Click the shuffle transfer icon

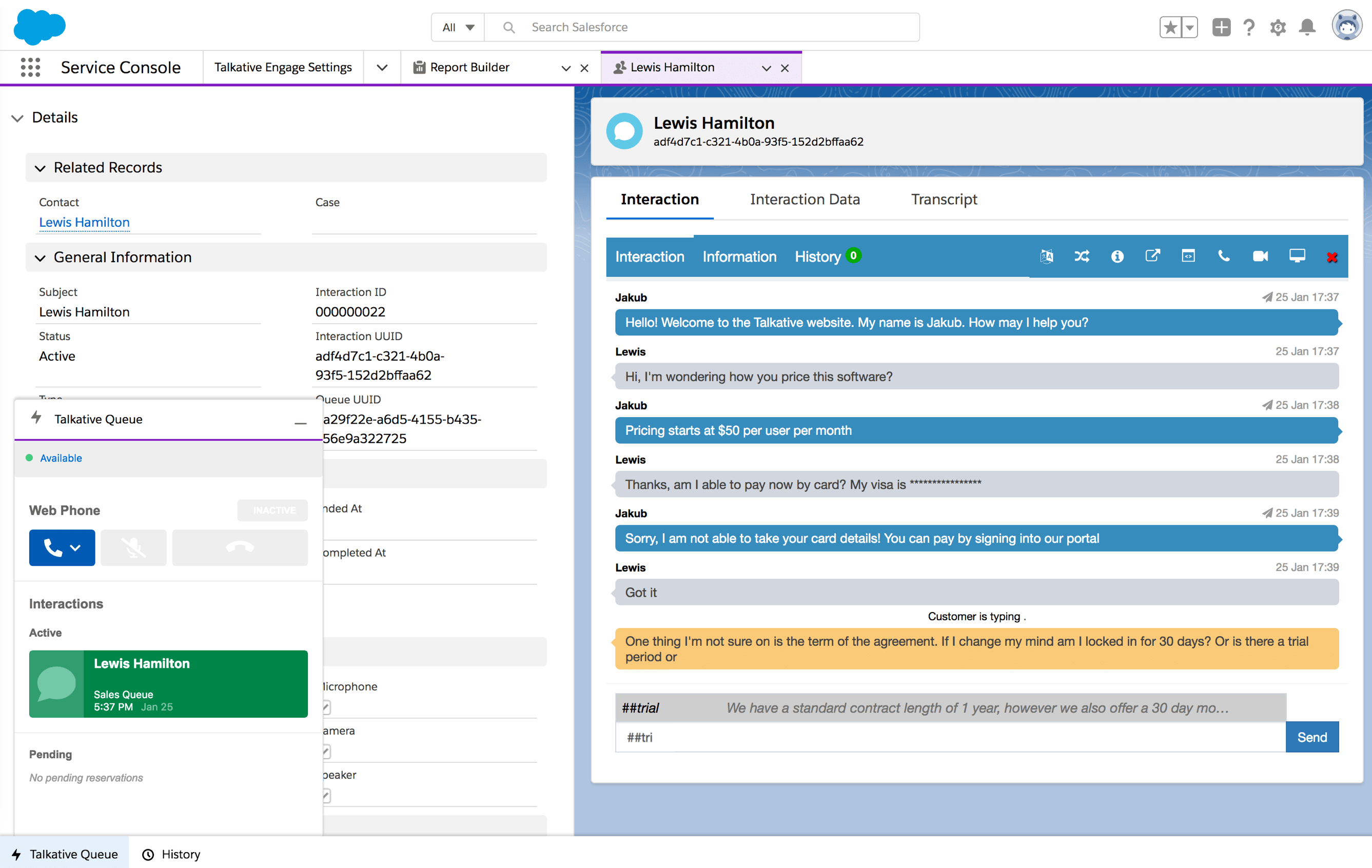tap(1082, 257)
